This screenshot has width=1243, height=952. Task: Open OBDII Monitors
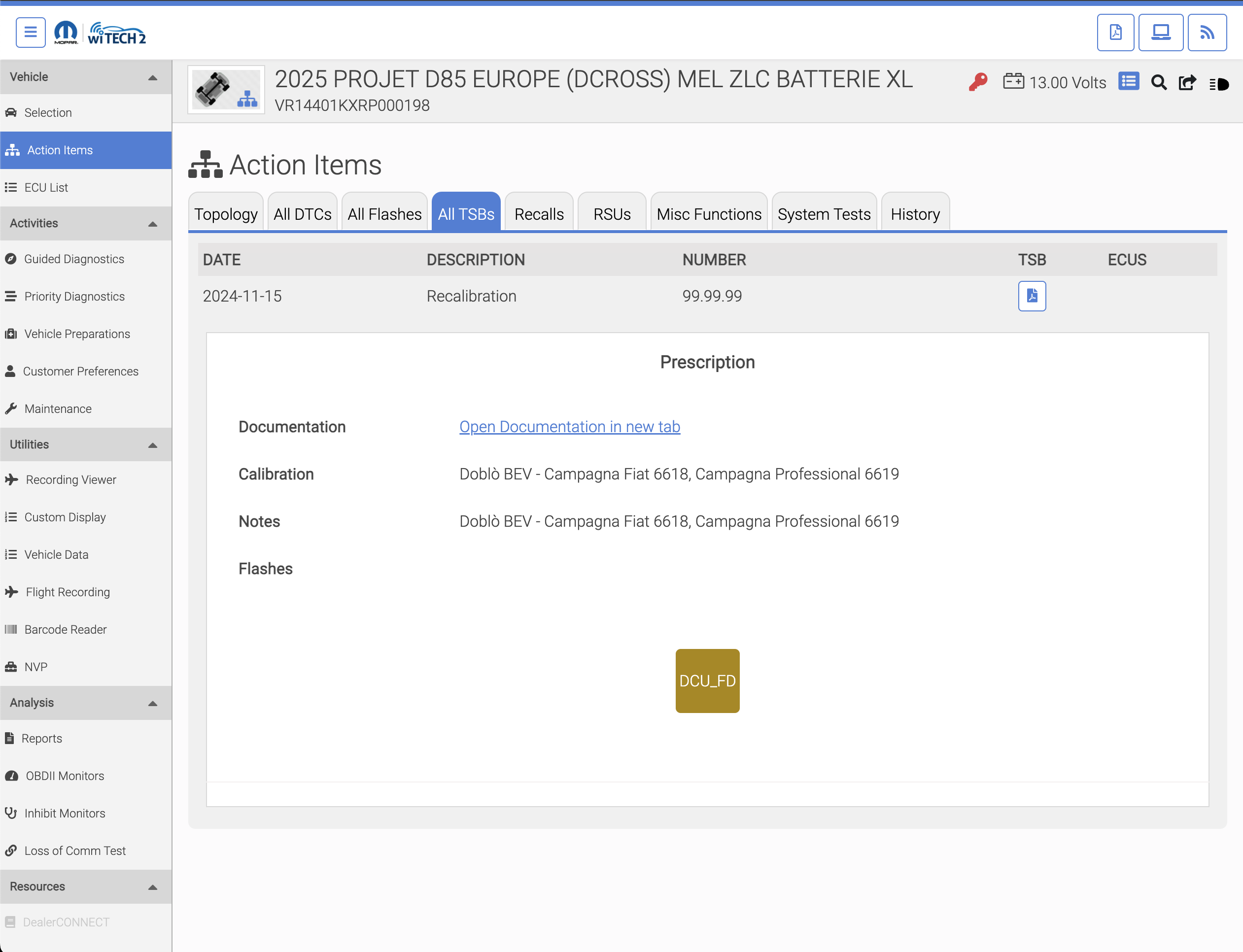pyautogui.click(x=86, y=776)
